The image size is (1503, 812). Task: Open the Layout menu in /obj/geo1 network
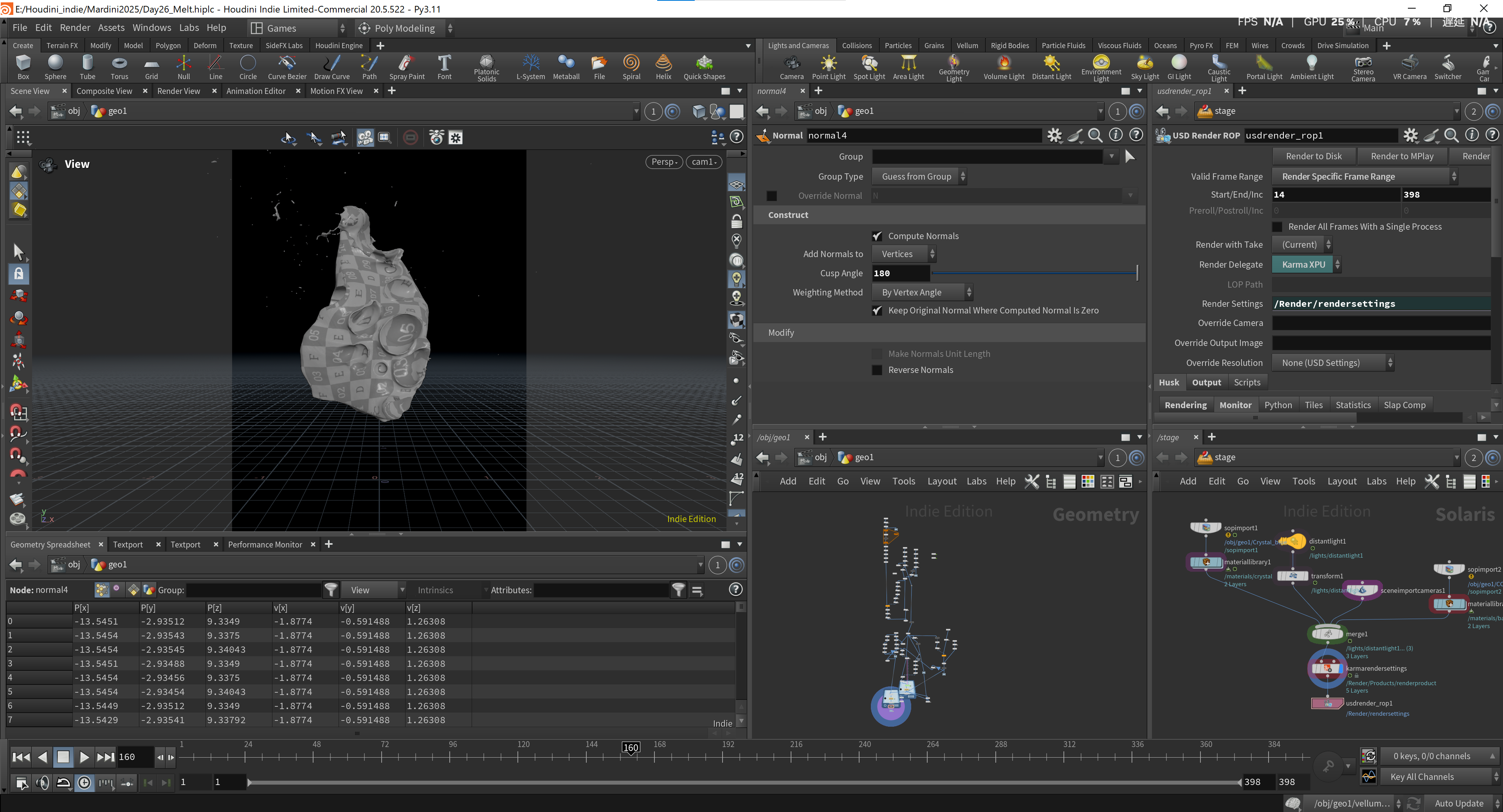(942, 481)
